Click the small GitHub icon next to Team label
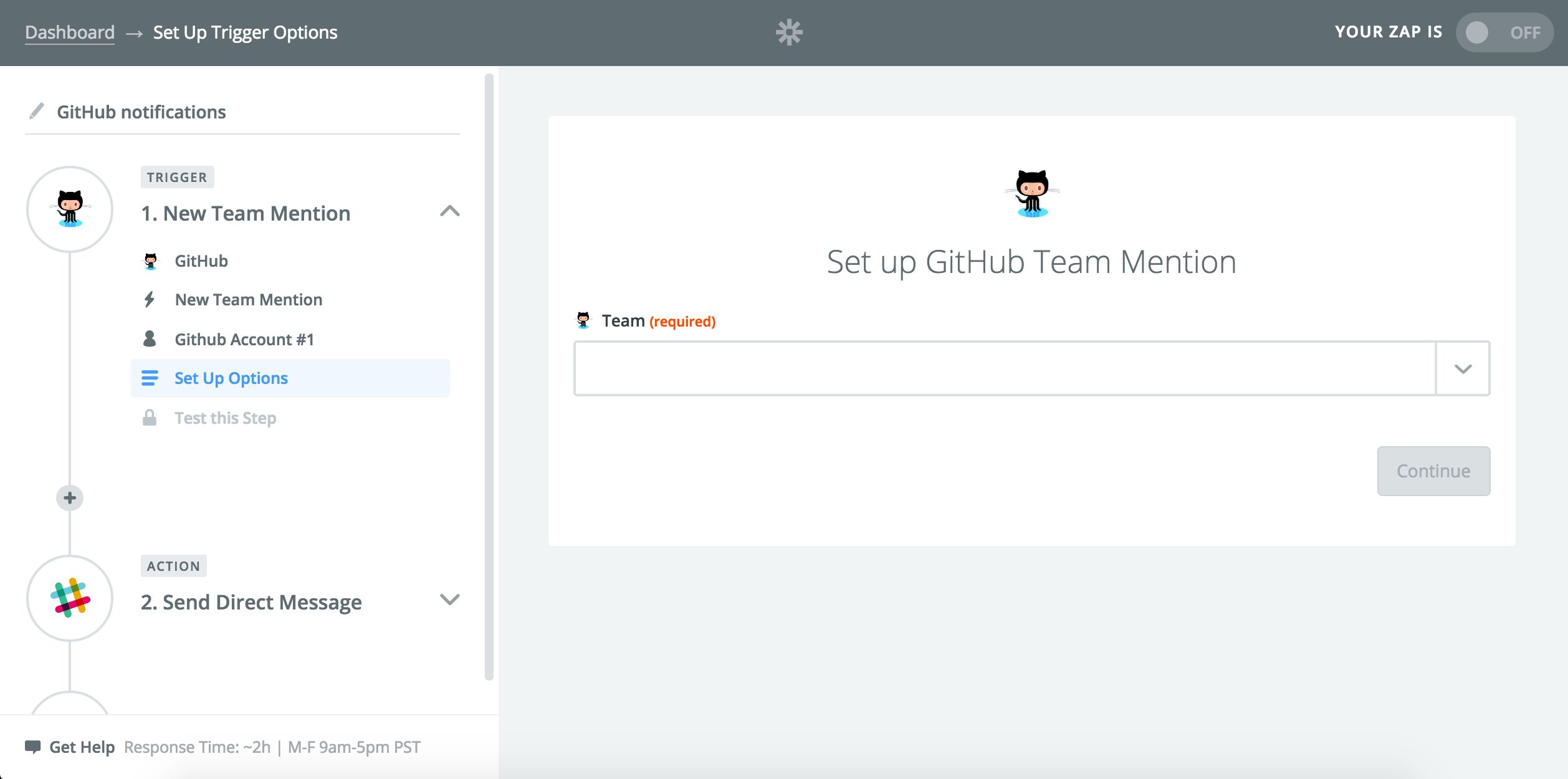 click(583, 320)
